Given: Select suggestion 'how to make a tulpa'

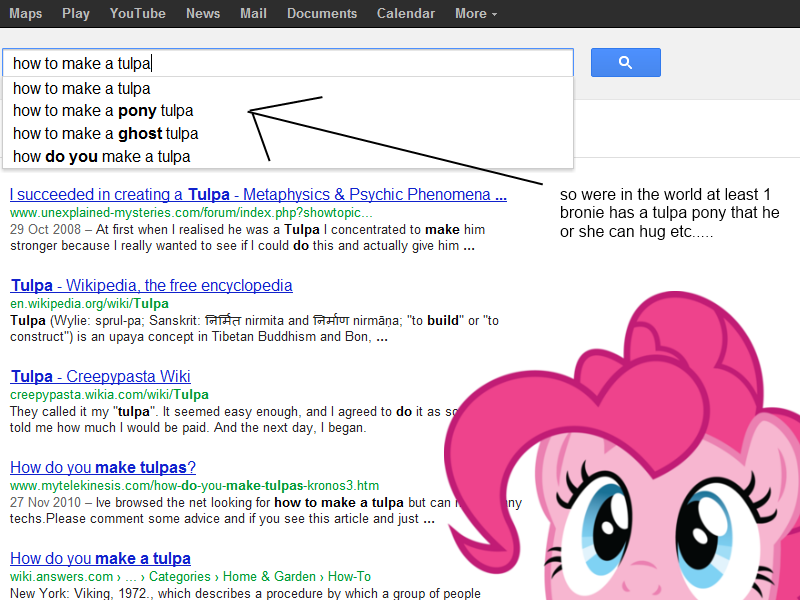Looking at the screenshot, I should [x=288, y=88].
